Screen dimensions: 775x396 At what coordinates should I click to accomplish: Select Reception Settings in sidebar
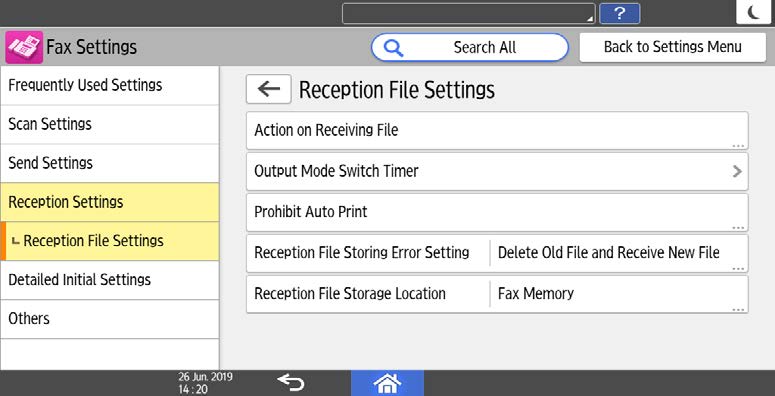click(x=110, y=202)
